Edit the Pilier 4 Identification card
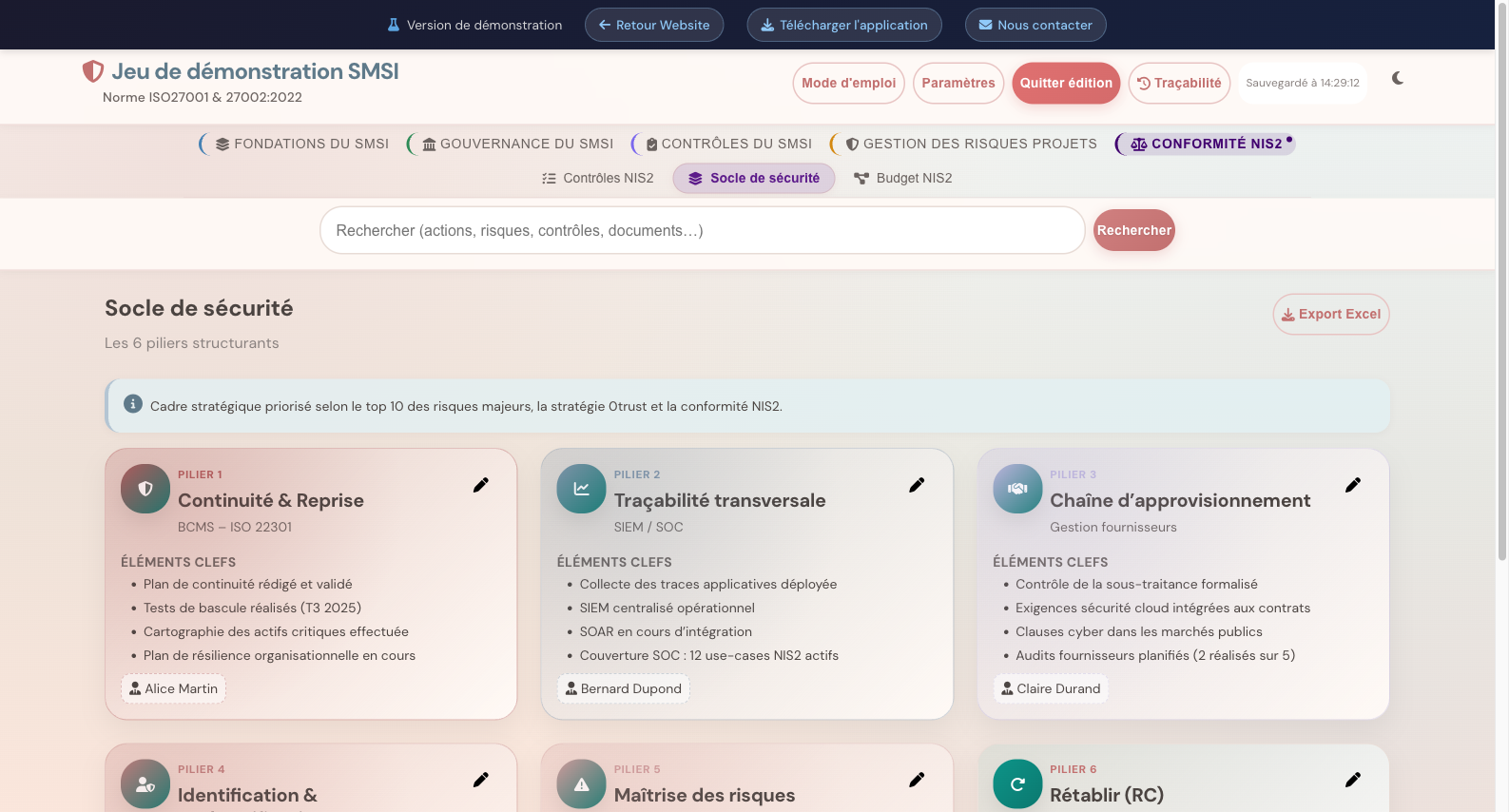The image size is (1509, 812). tap(481, 781)
